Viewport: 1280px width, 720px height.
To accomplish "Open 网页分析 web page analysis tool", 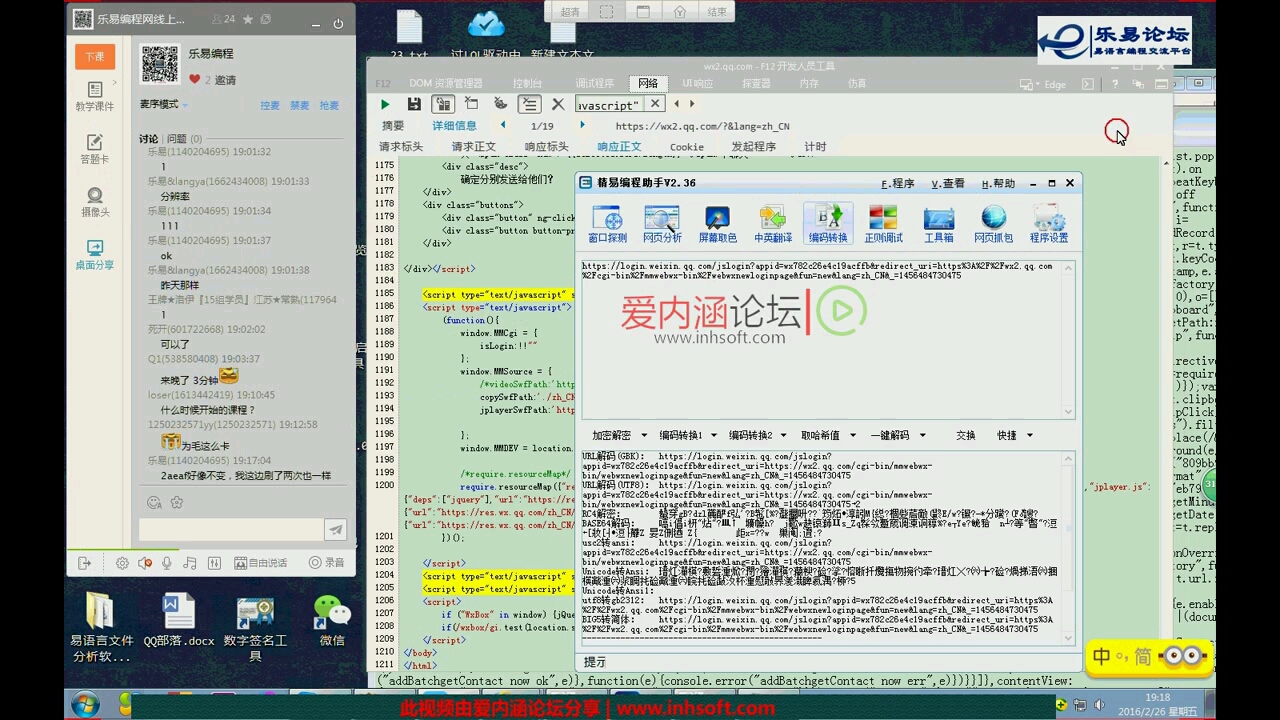I will (x=662, y=224).
